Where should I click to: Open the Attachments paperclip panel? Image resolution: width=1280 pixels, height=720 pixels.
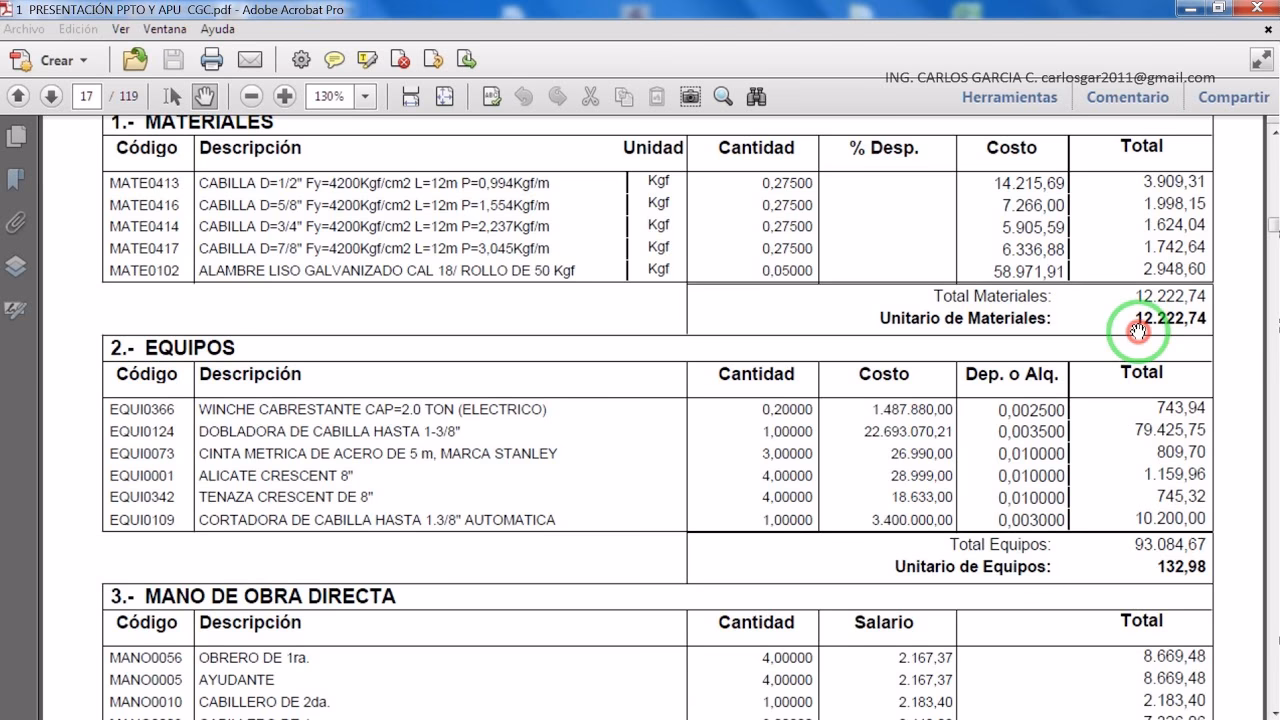point(16,222)
